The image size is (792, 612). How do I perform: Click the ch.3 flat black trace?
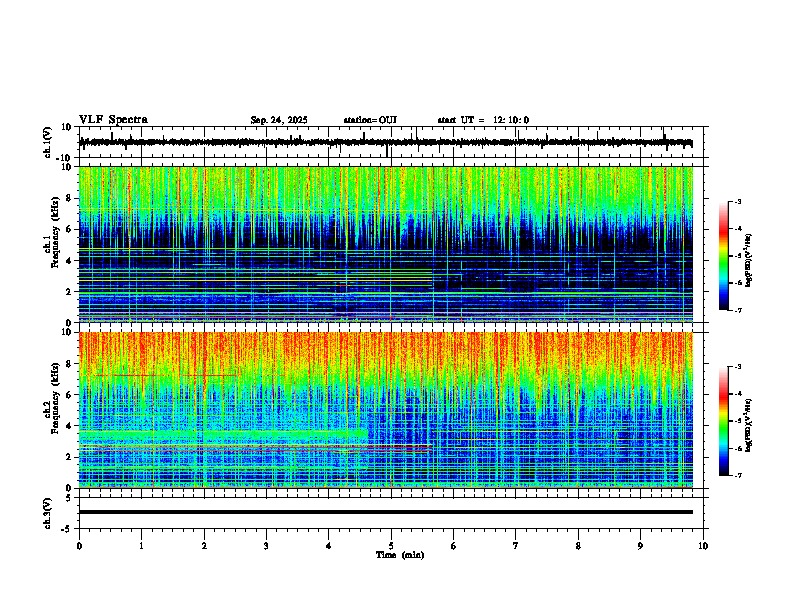coord(386,512)
